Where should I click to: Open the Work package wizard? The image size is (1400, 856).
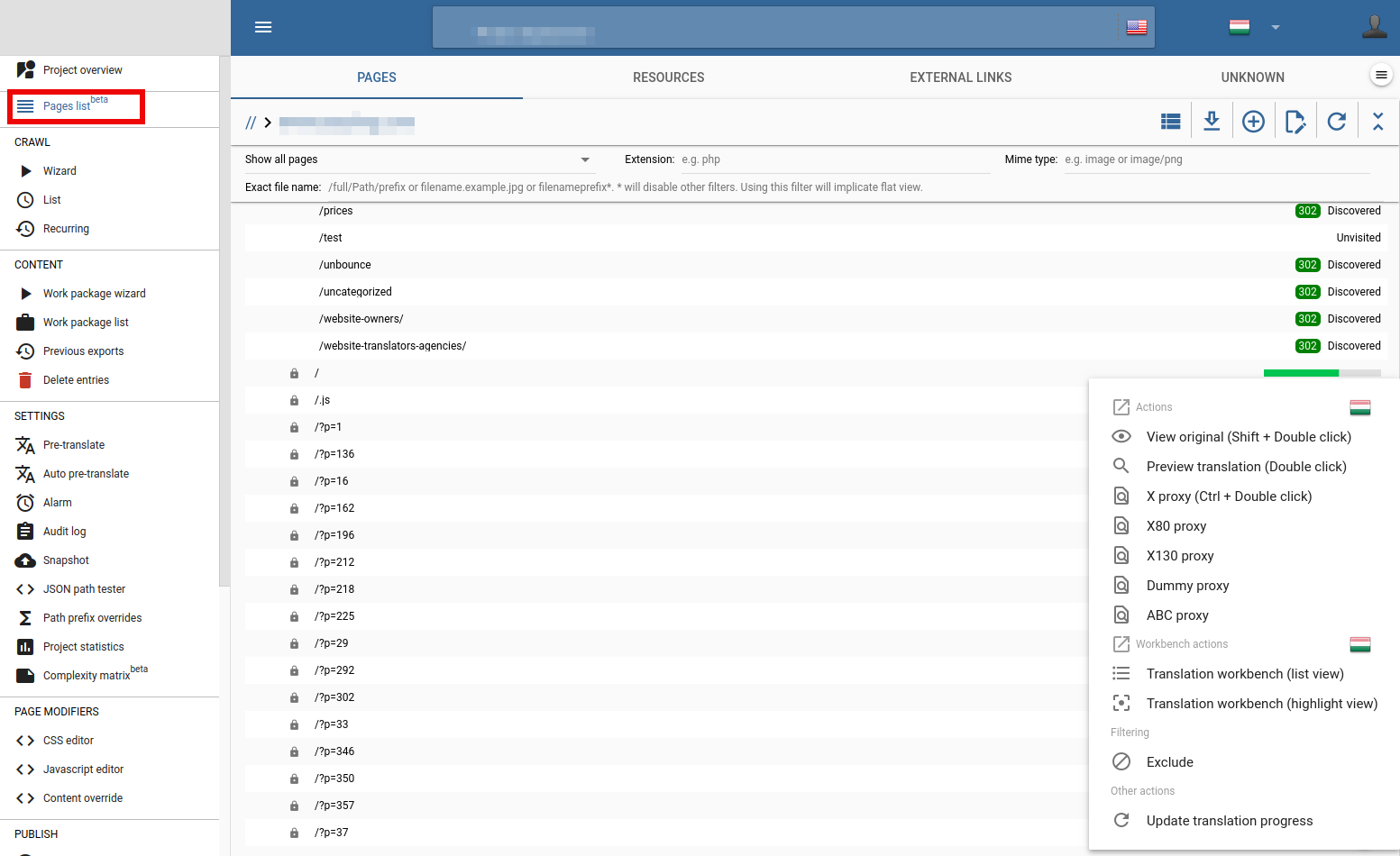tap(95, 294)
